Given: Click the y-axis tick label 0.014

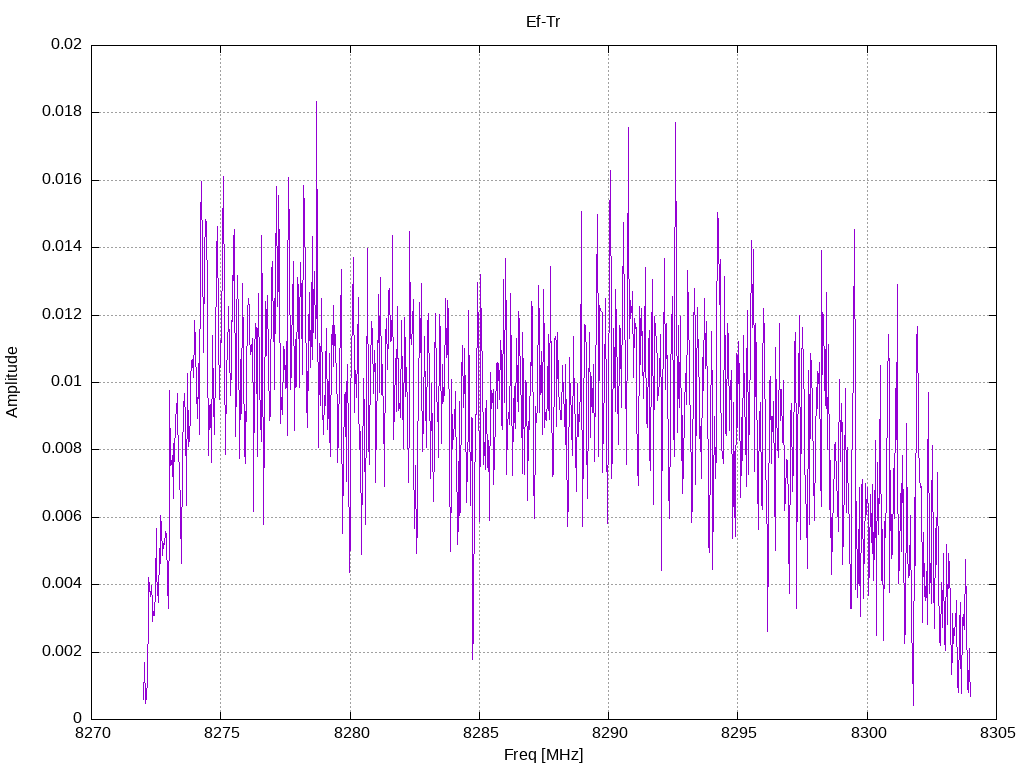Looking at the screenshot, I should tap(63, 247).
